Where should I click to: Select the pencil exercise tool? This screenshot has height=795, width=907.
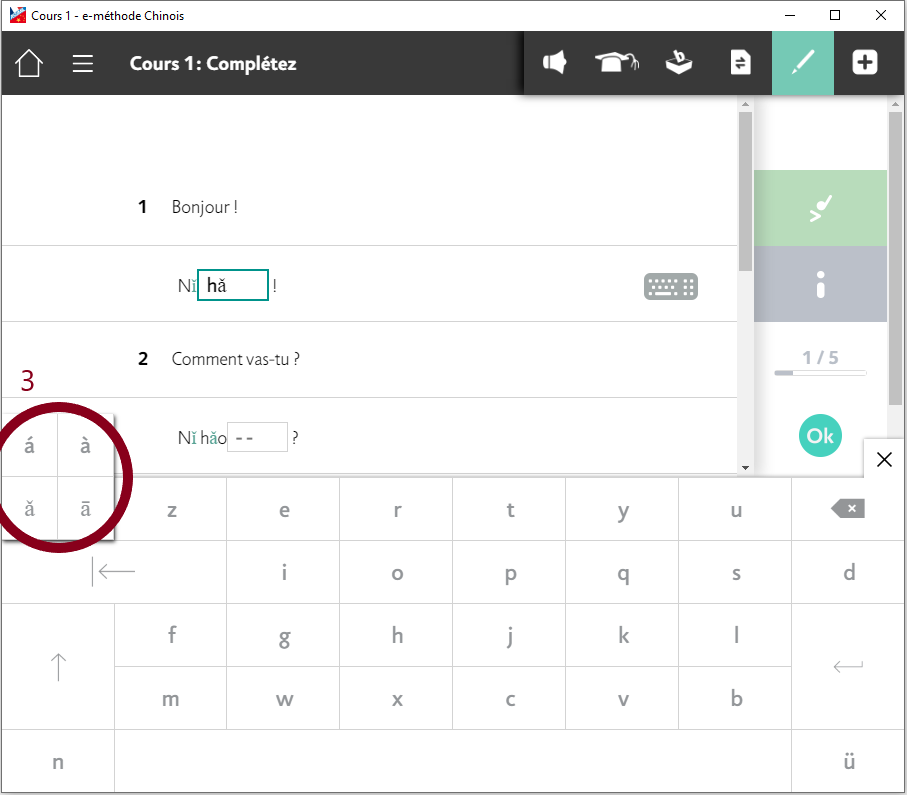803,63
